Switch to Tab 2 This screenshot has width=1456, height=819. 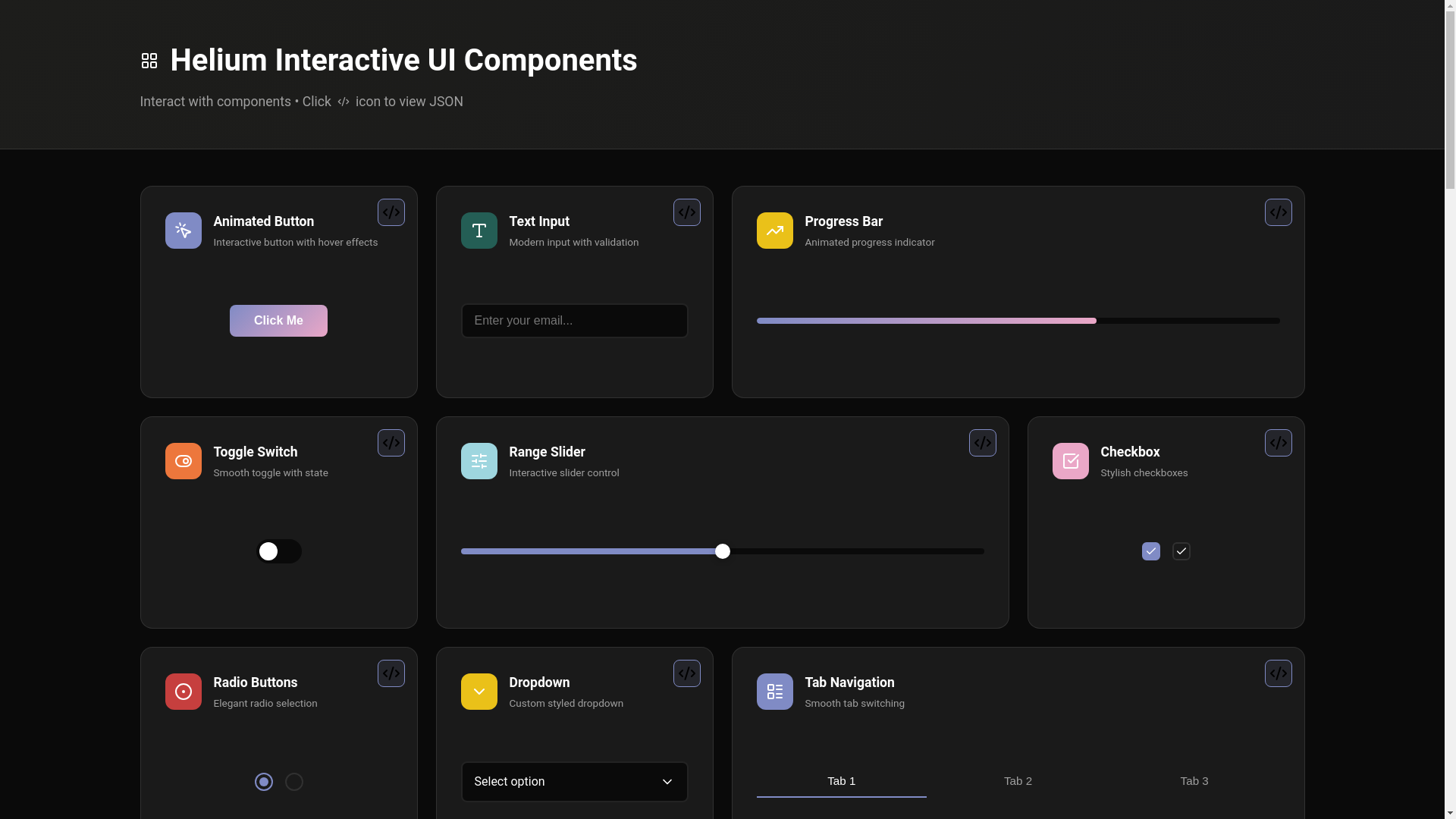coord(1018,781)
